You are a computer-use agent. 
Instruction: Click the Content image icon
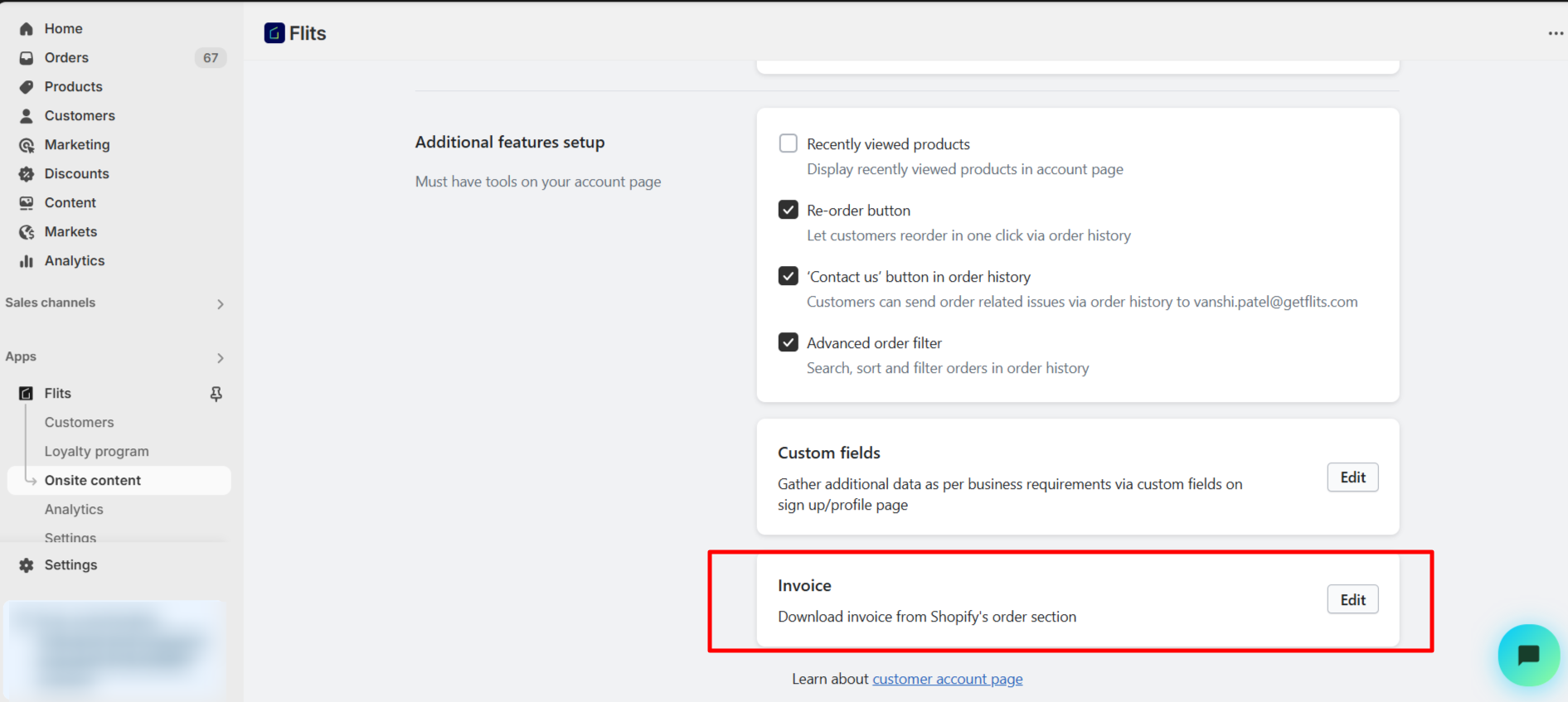click(27, 203)
